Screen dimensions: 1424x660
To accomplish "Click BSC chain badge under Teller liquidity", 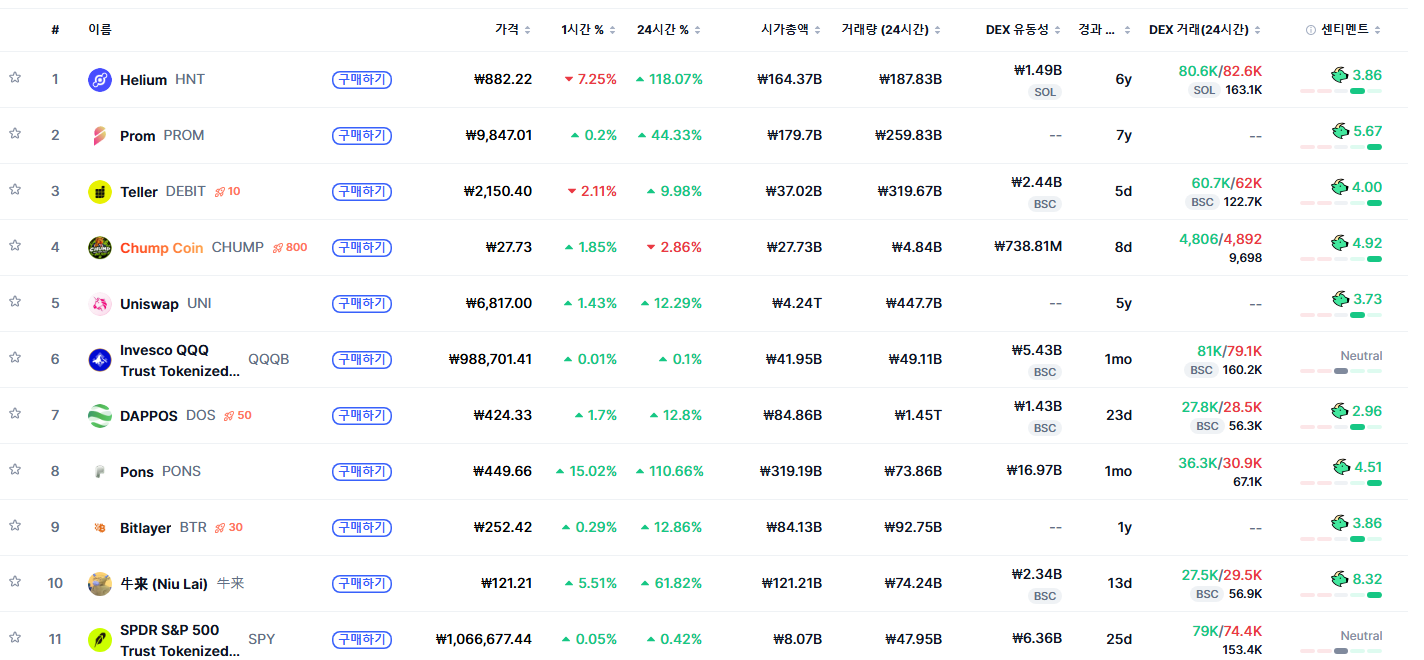I will click(1045, 204).
